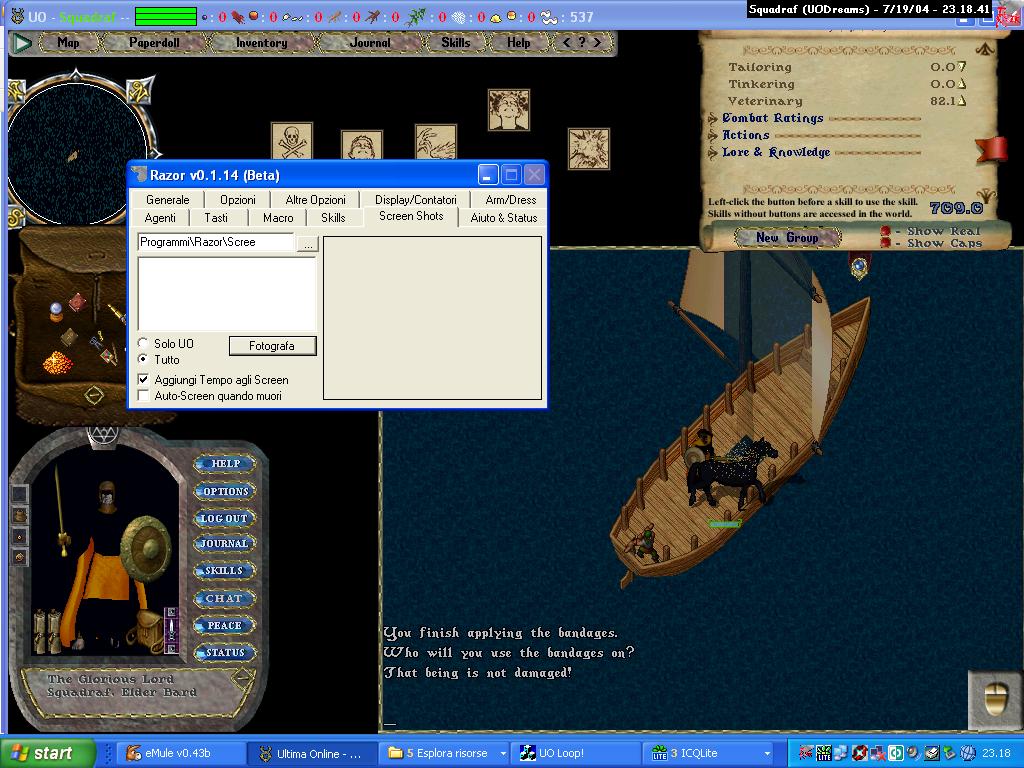Toggle the Show Real red gem
The image size is (1024, 768).
tap(886, 231)
